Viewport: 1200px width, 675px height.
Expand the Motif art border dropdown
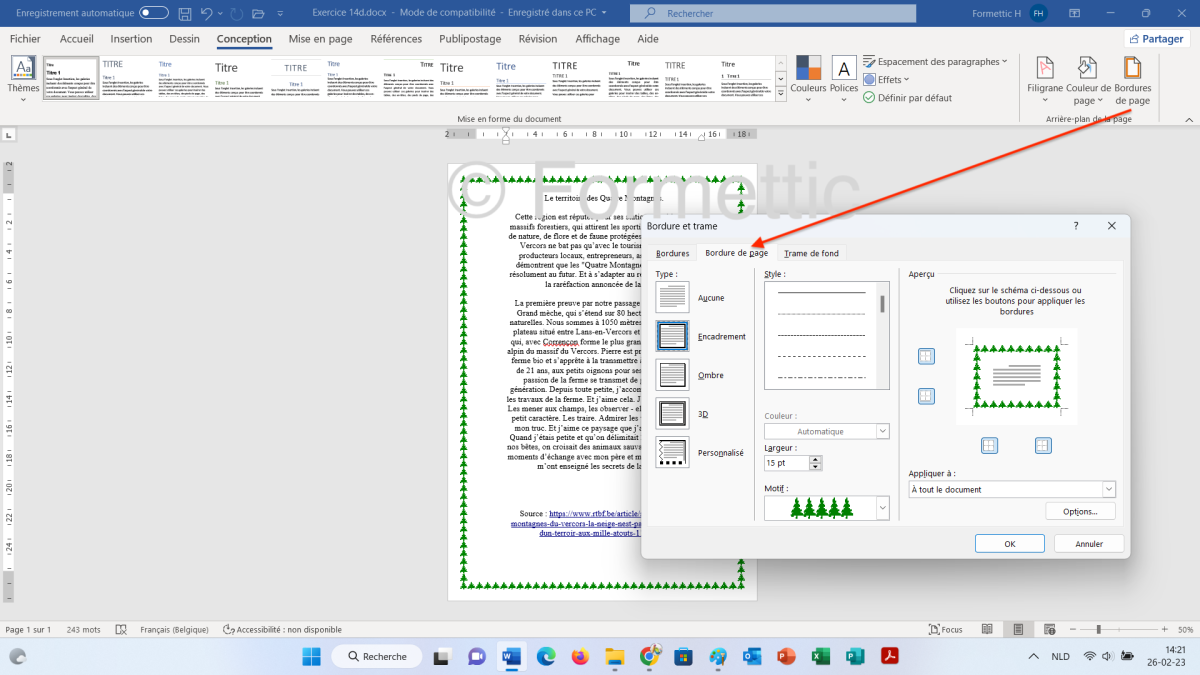[x=882, y=508]
